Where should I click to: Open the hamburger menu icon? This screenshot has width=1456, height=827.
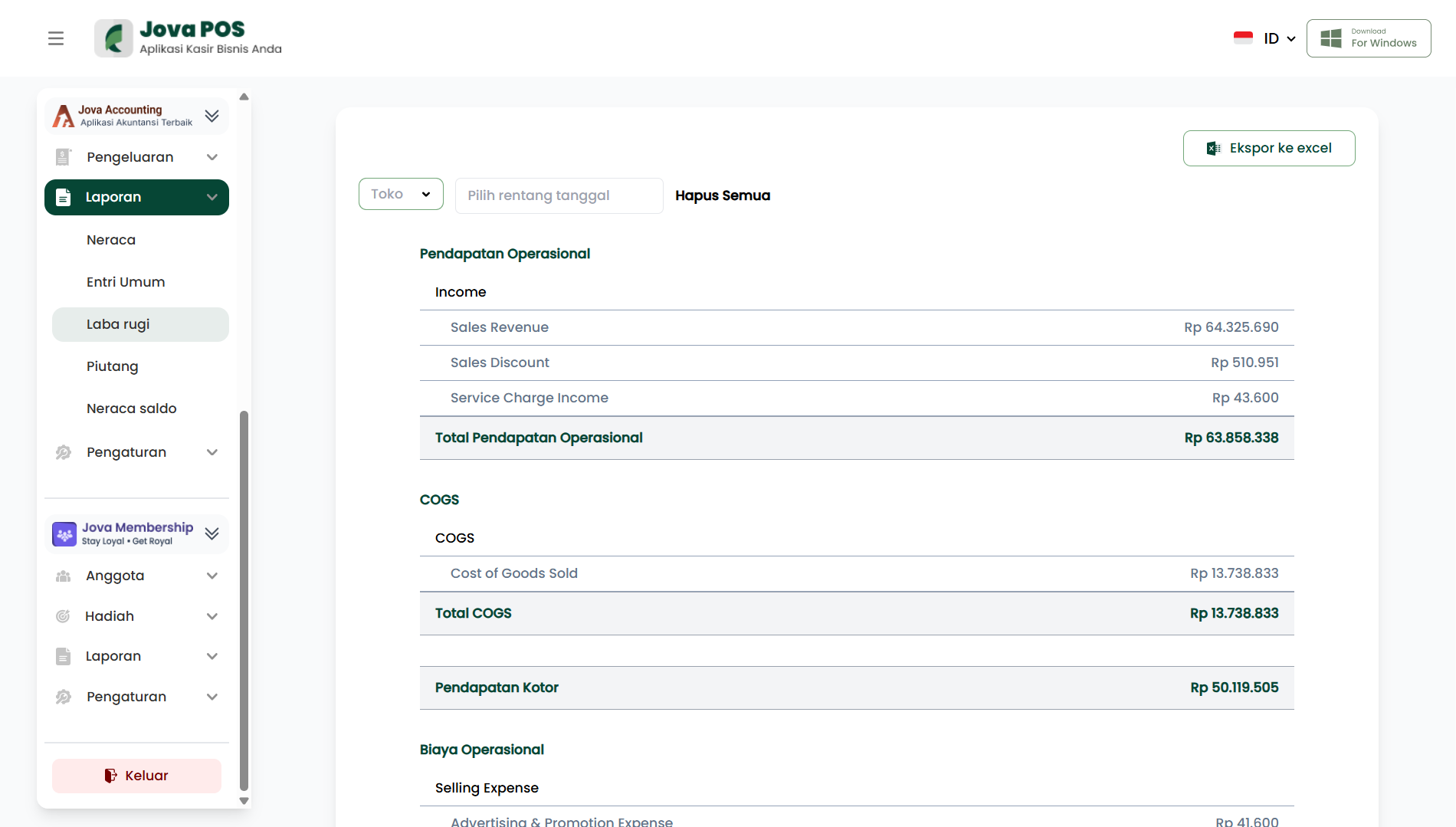56,38
